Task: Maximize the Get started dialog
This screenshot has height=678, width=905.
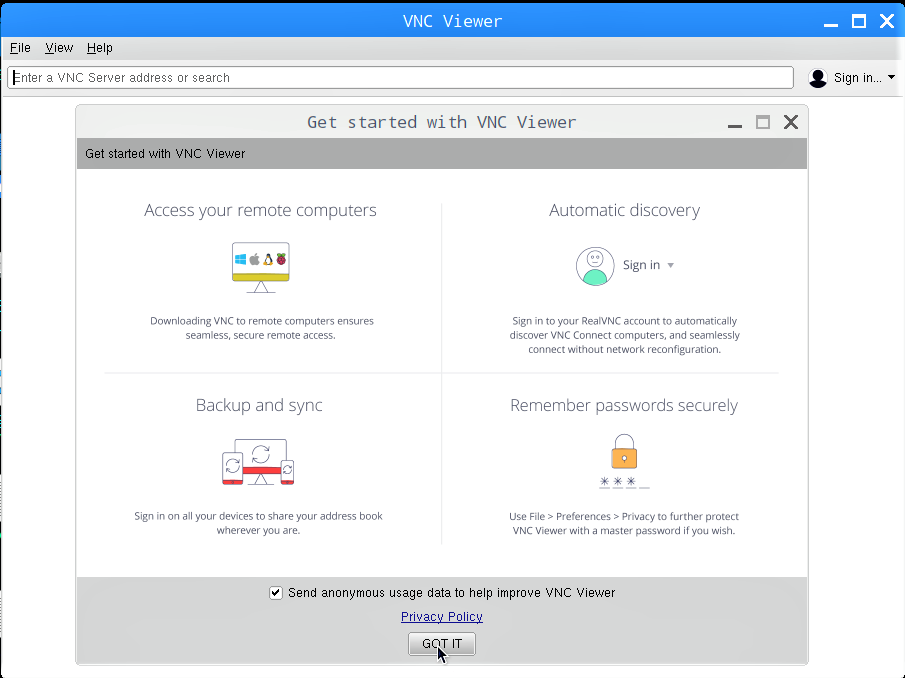Action: pyautogui.click(x=763, y=122)
